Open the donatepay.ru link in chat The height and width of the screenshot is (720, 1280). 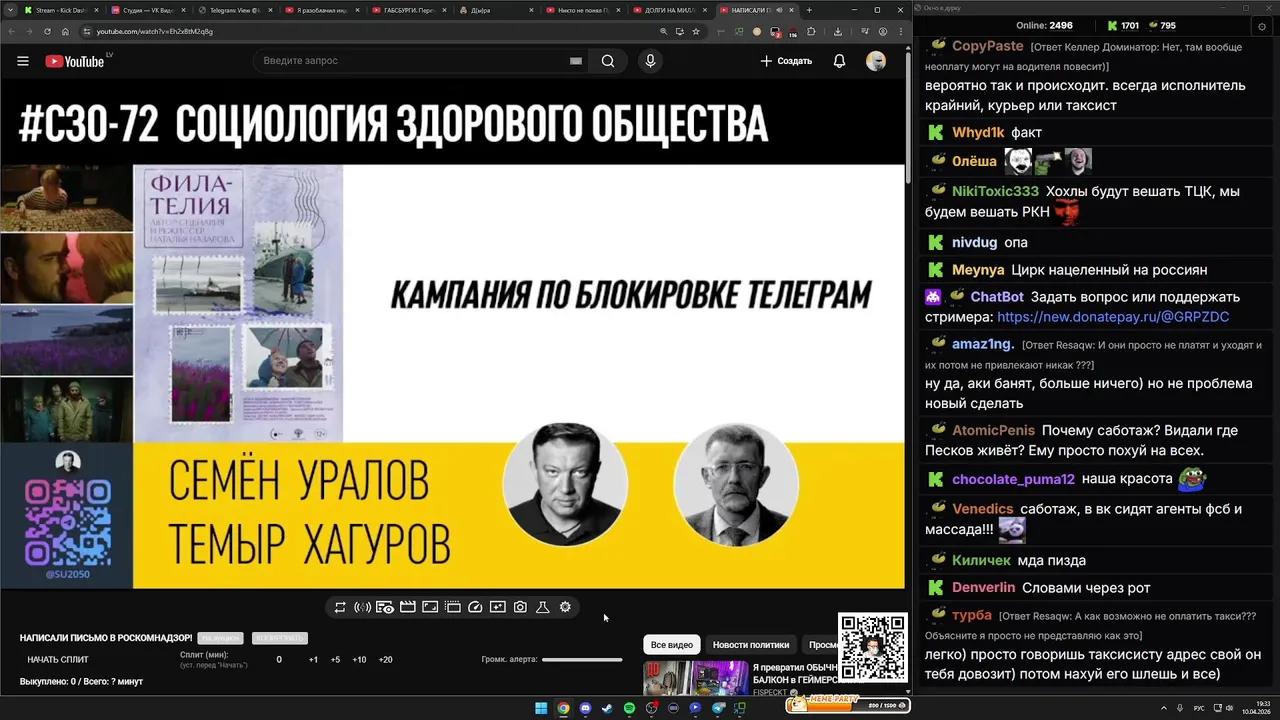click(x=1113, y=317)
